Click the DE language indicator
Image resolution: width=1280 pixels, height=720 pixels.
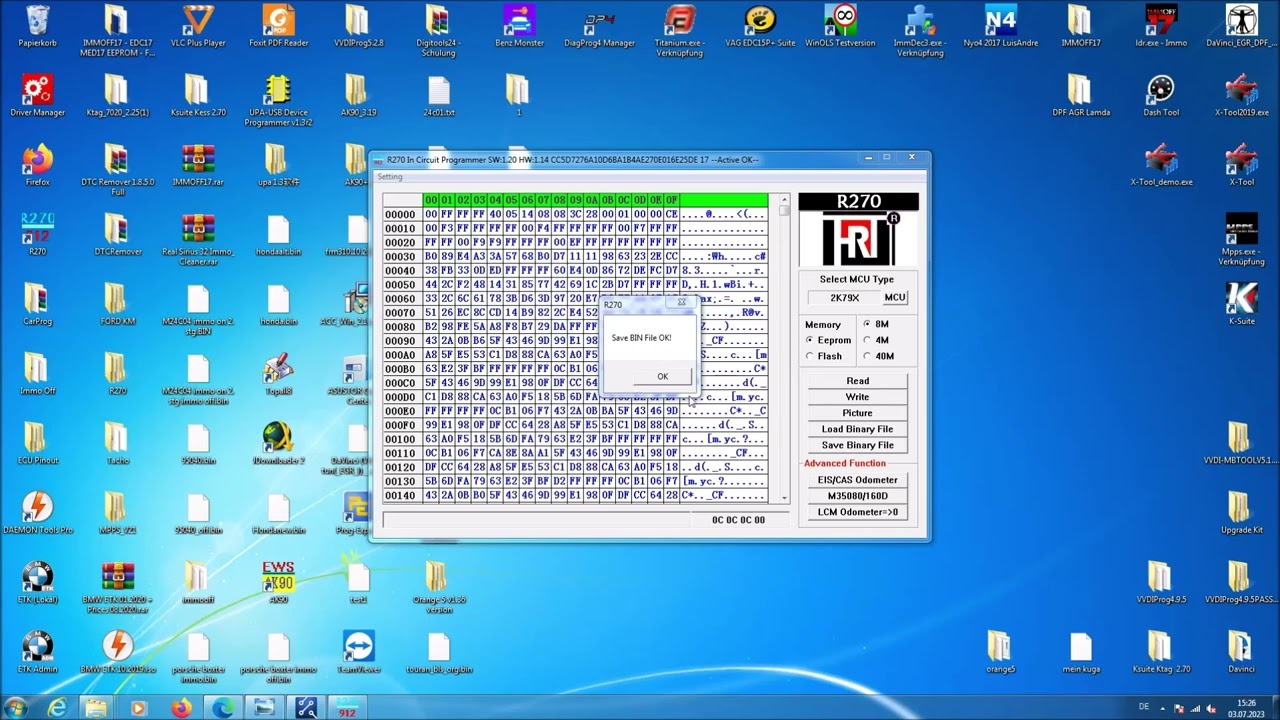click(1143, 707)
